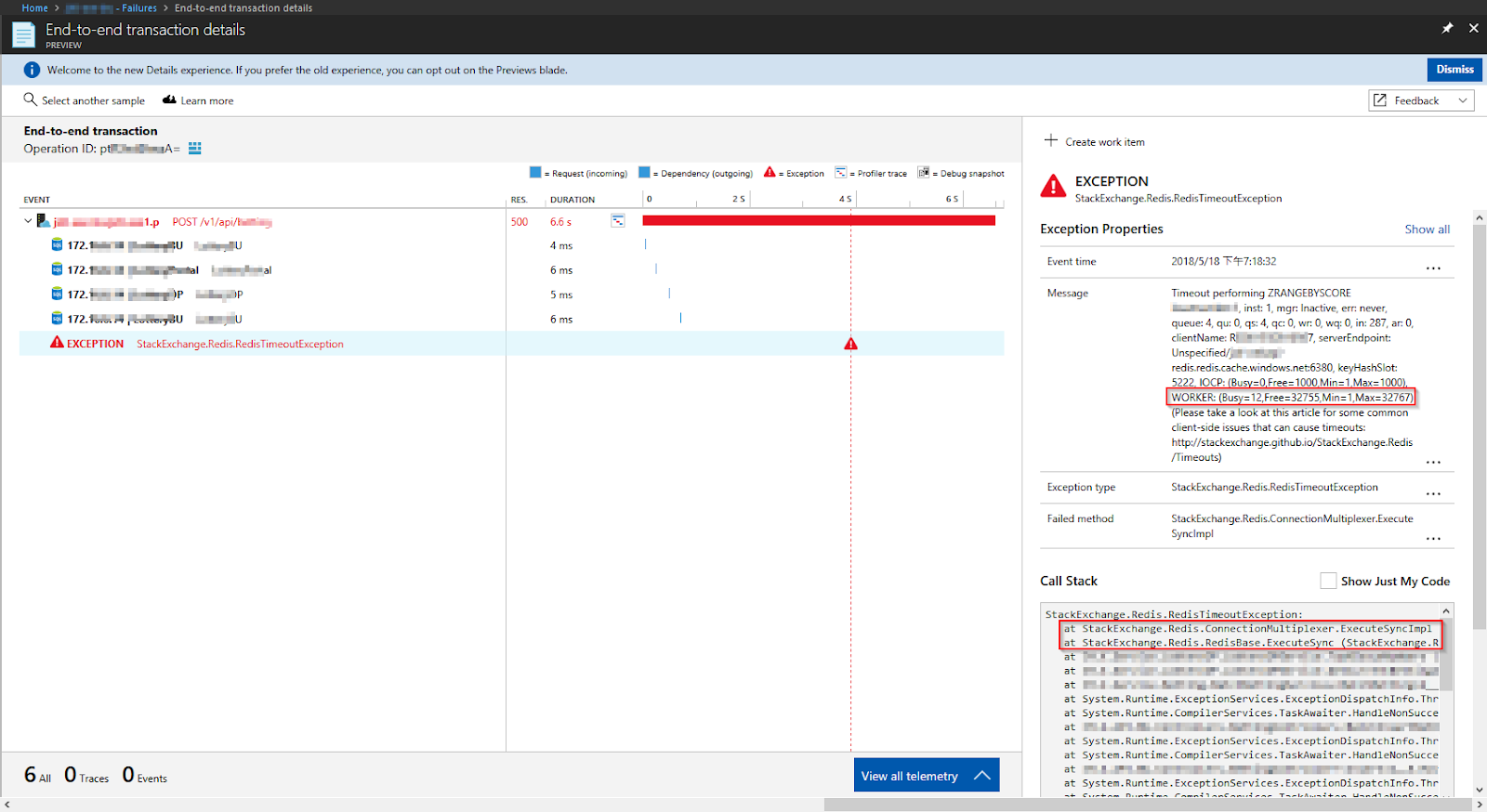Click View all telemetry button

927,775
